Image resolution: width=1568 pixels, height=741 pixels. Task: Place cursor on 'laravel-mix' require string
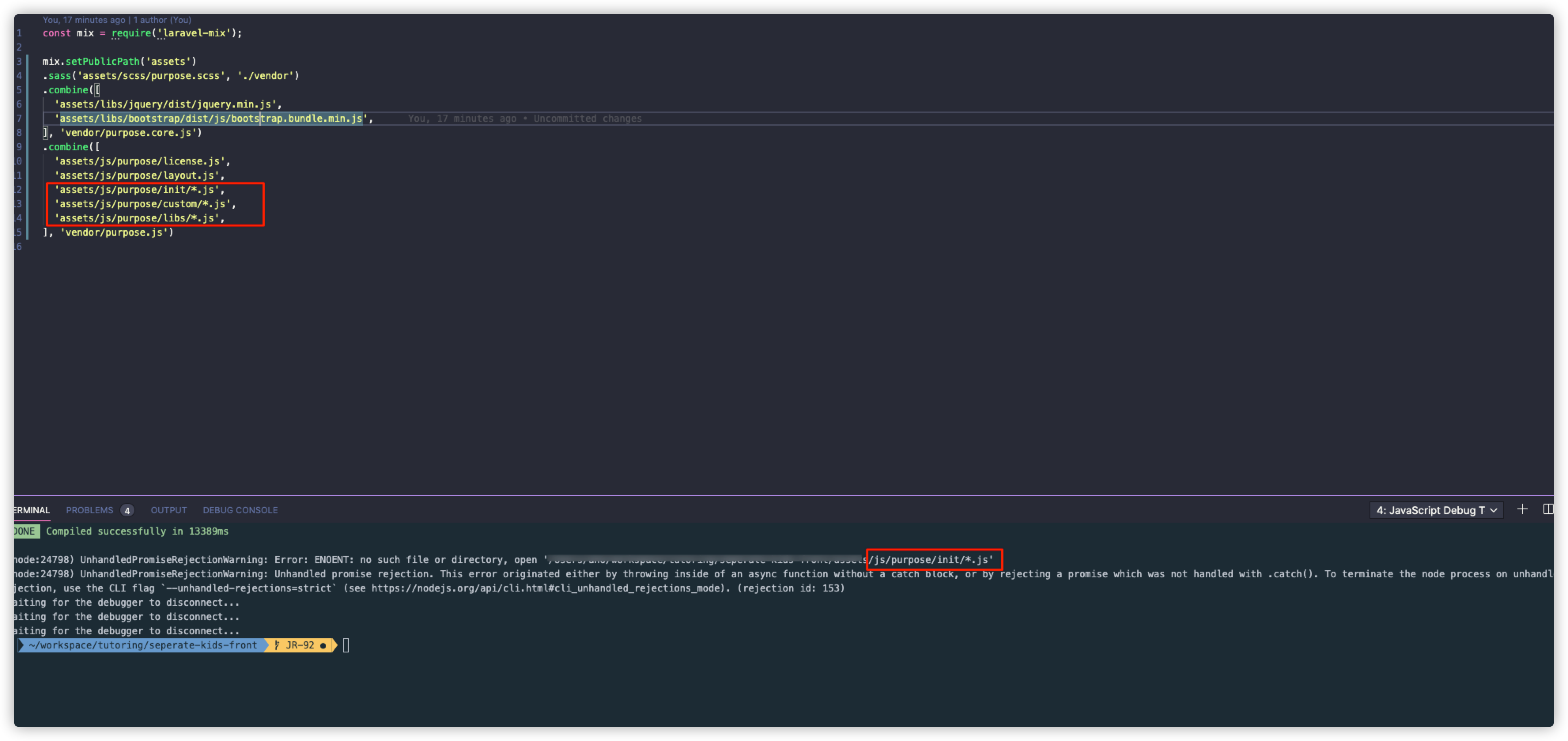click(194, 34)
